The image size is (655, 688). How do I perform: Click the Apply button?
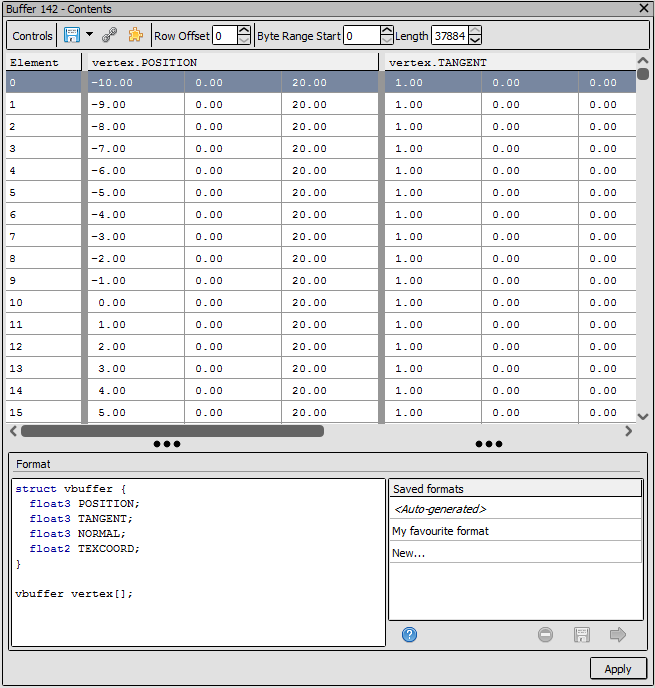pos(618,669)
